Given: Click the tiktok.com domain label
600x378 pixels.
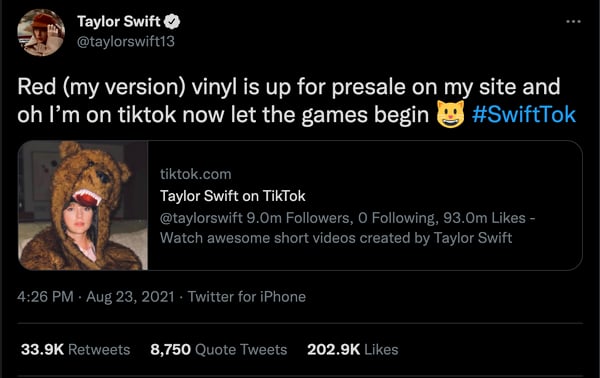Looking at the screenshot, I should pos(196,174).
